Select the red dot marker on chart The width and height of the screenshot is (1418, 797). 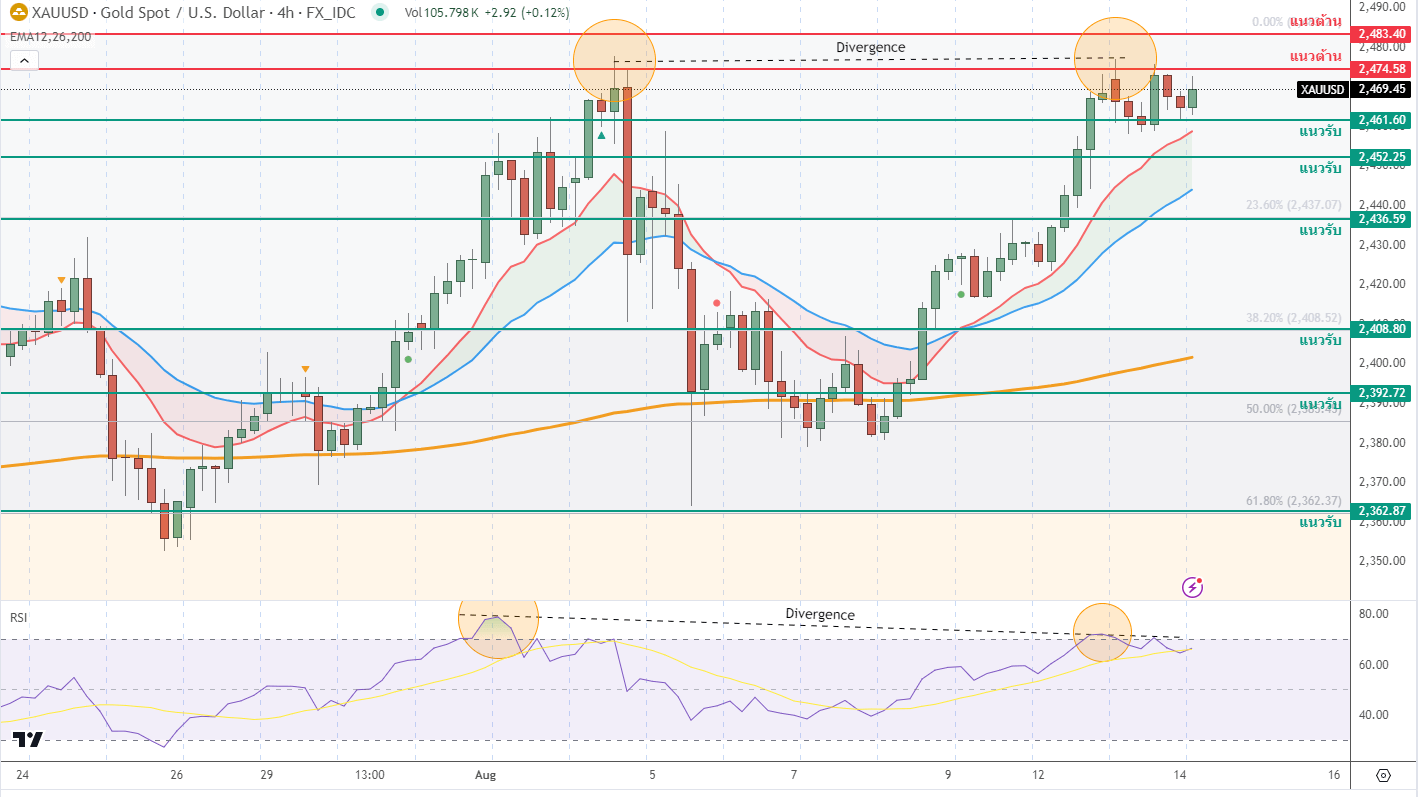coord(716,302)
